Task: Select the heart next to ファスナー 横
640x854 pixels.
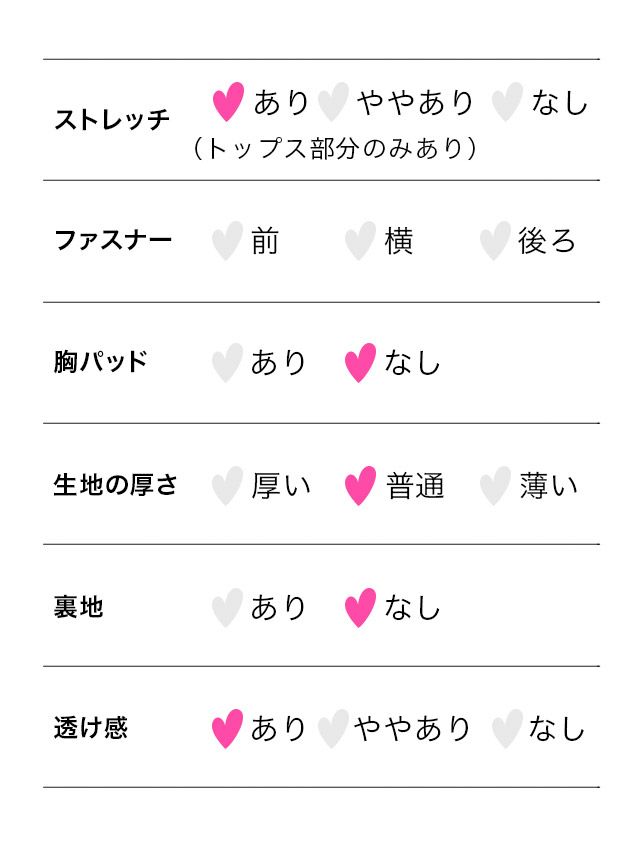Action: click(360, 241)
